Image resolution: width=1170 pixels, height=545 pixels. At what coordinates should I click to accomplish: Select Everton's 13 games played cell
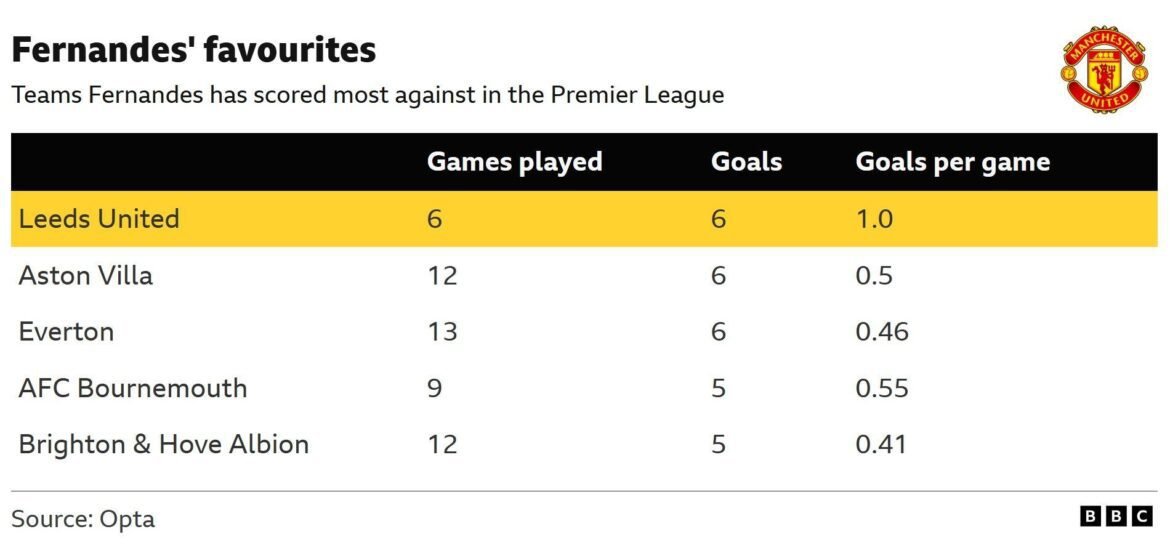[x=442, y=331]
